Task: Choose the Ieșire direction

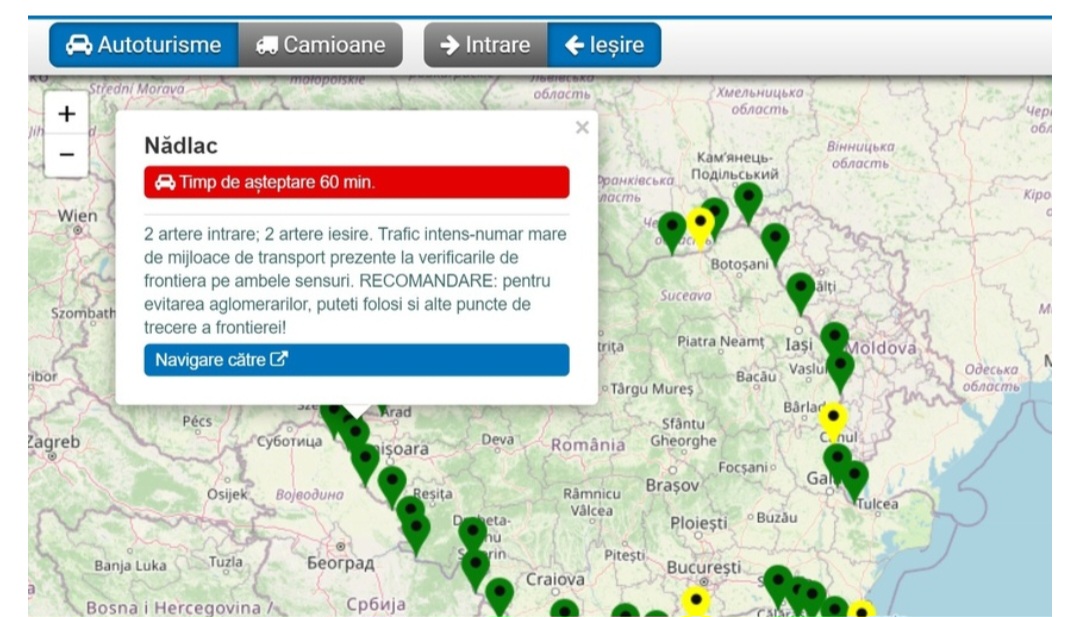Action: 604,45
